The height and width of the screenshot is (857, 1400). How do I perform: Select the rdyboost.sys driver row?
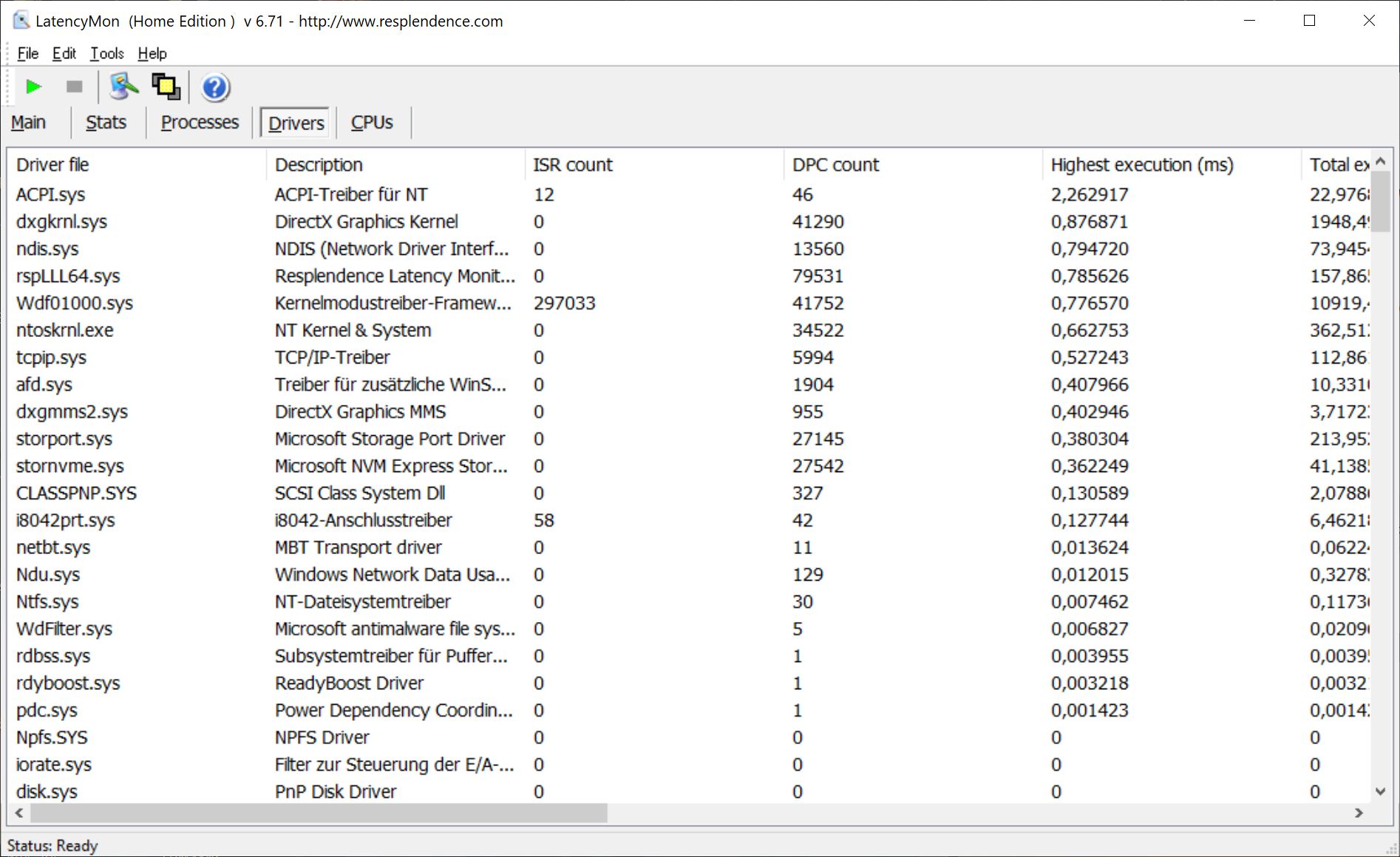coord(689,683)
